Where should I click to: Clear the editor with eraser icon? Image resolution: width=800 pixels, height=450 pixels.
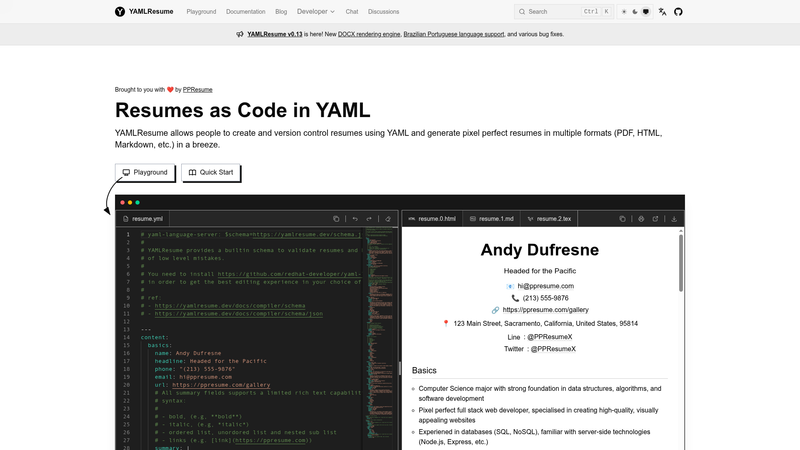(388, 219)
